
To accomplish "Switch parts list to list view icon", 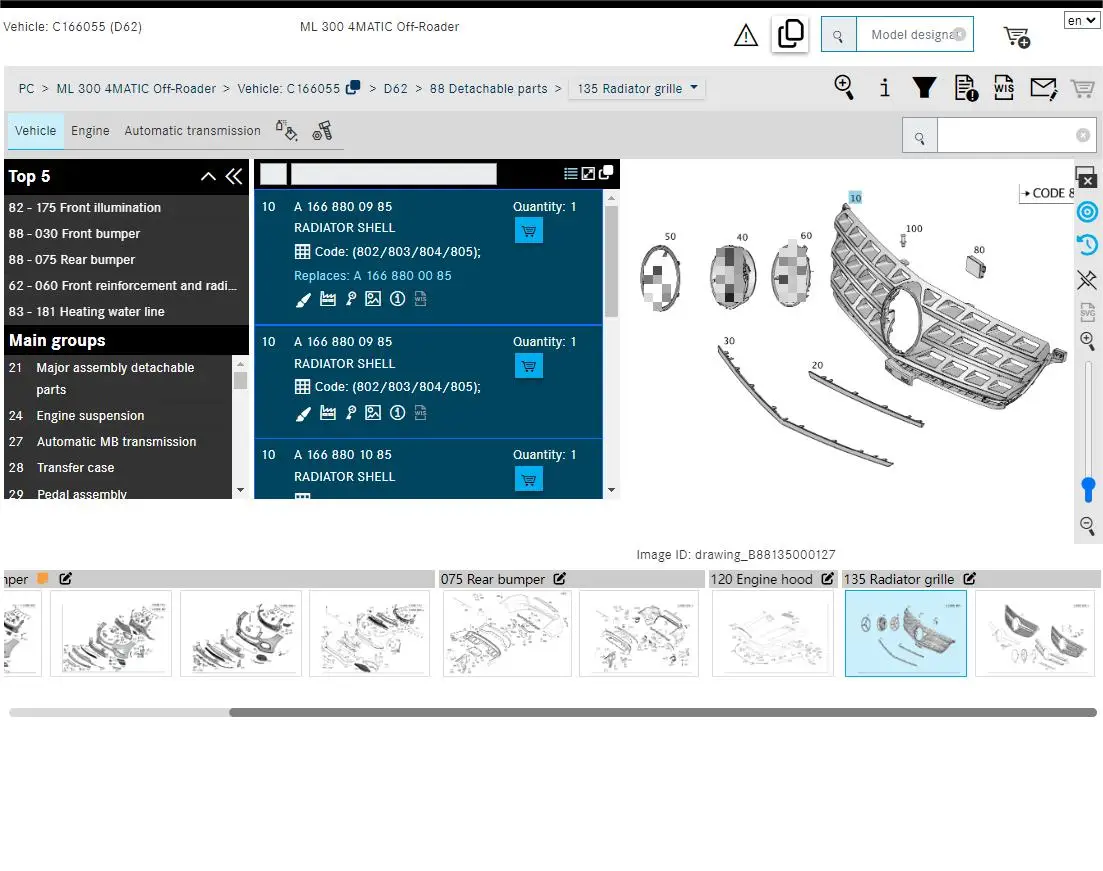I will pyautogui.click(x=570, y=173).
